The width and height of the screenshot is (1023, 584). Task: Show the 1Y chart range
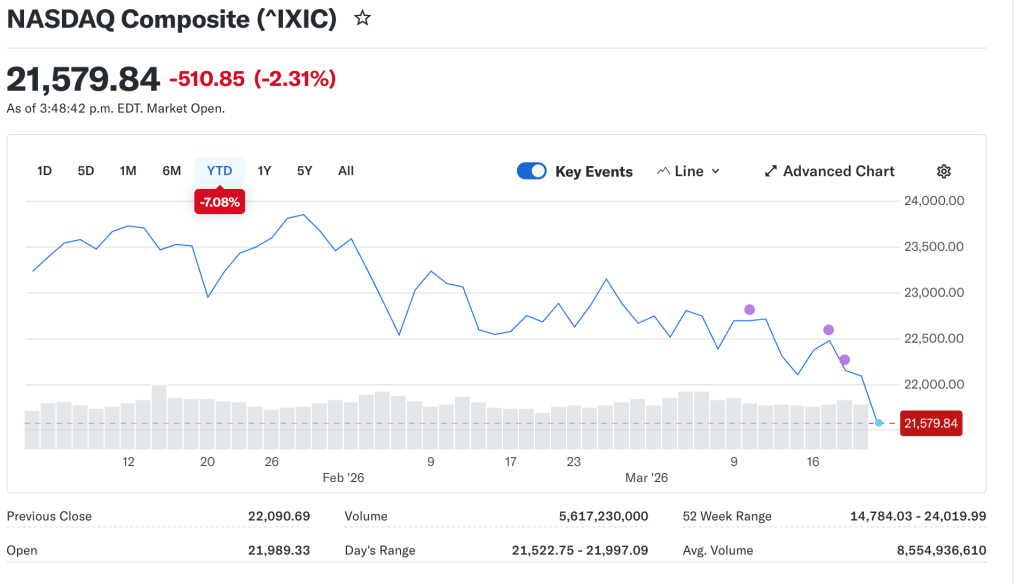pyautogui.click(x=264, y=171)
